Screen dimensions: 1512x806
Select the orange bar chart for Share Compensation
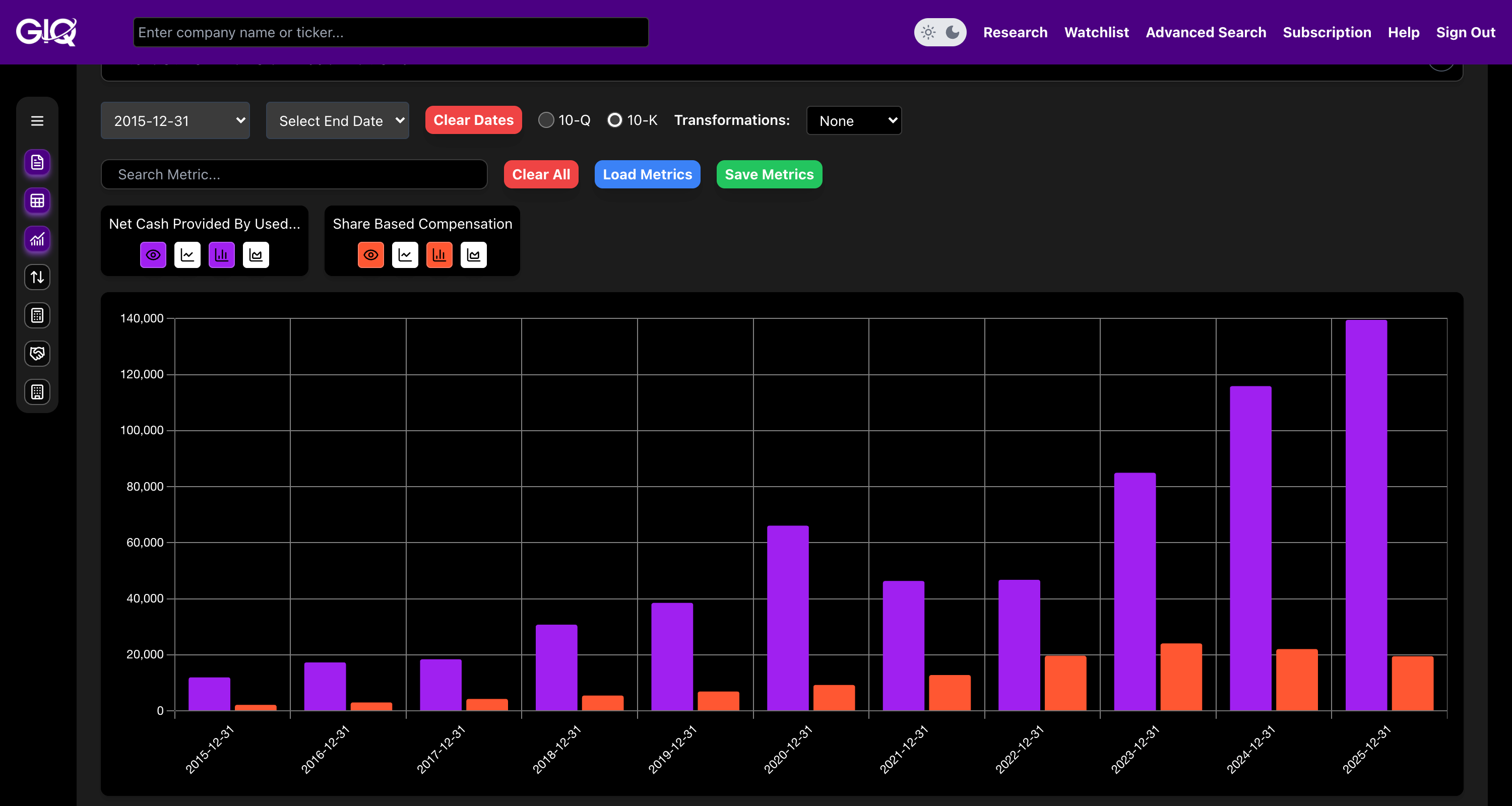[x=439, y=255]
